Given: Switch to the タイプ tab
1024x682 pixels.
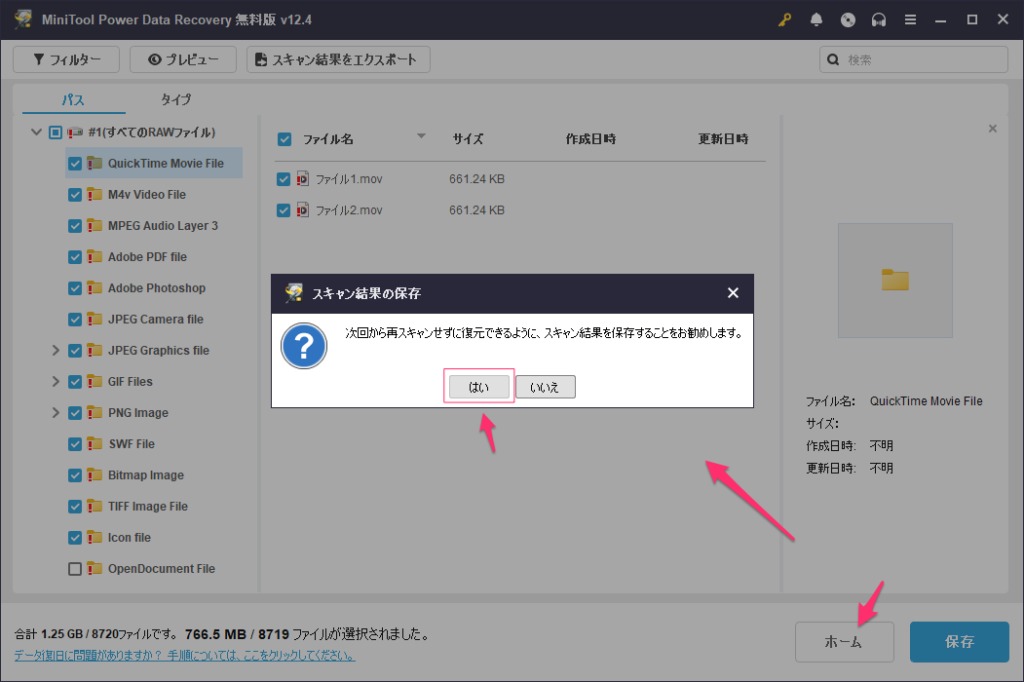Looking at the screenshot, I should tap(176, 99).
